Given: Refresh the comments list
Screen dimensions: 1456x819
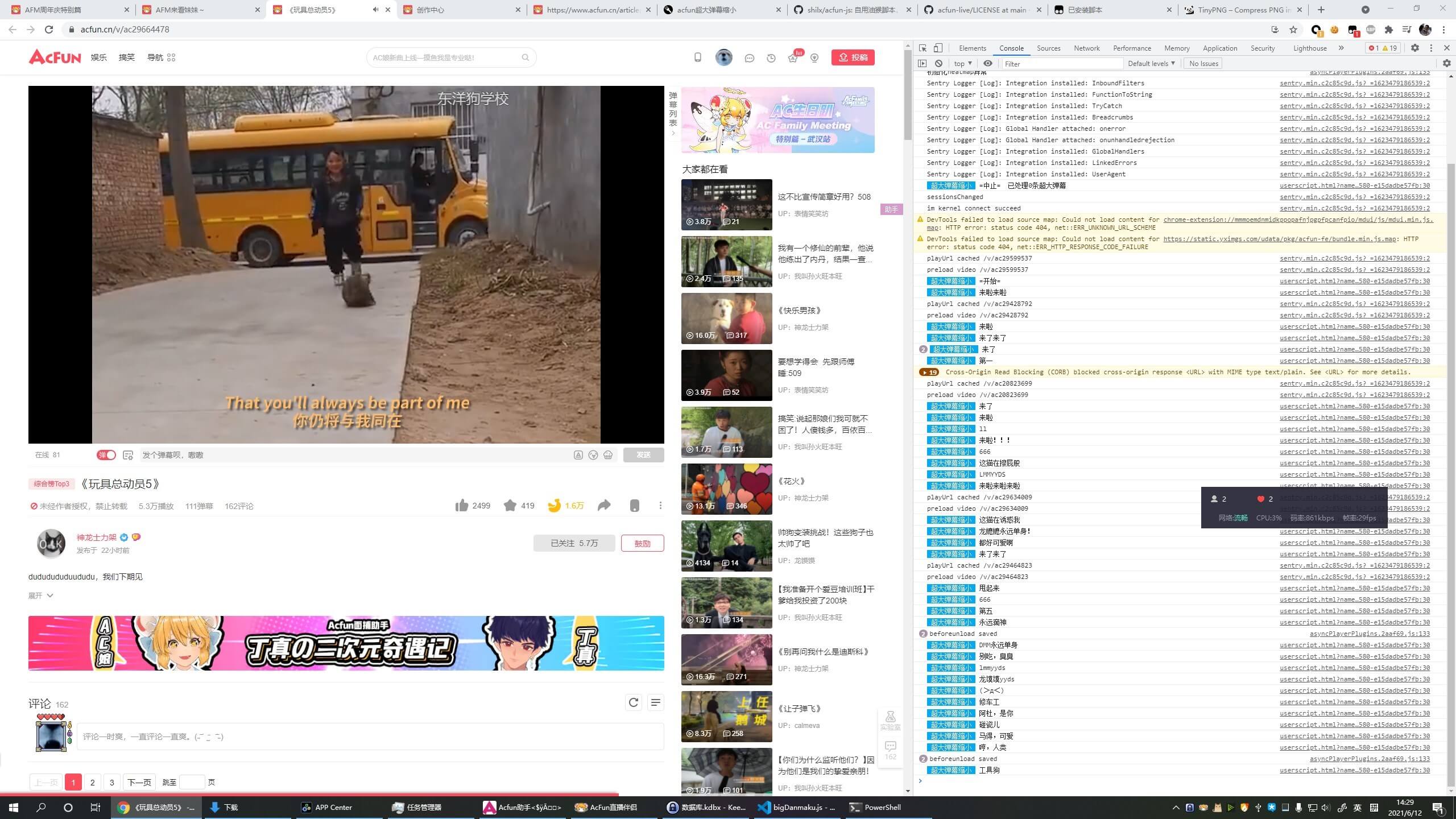Looking at the screenshot, I should 634,703.
